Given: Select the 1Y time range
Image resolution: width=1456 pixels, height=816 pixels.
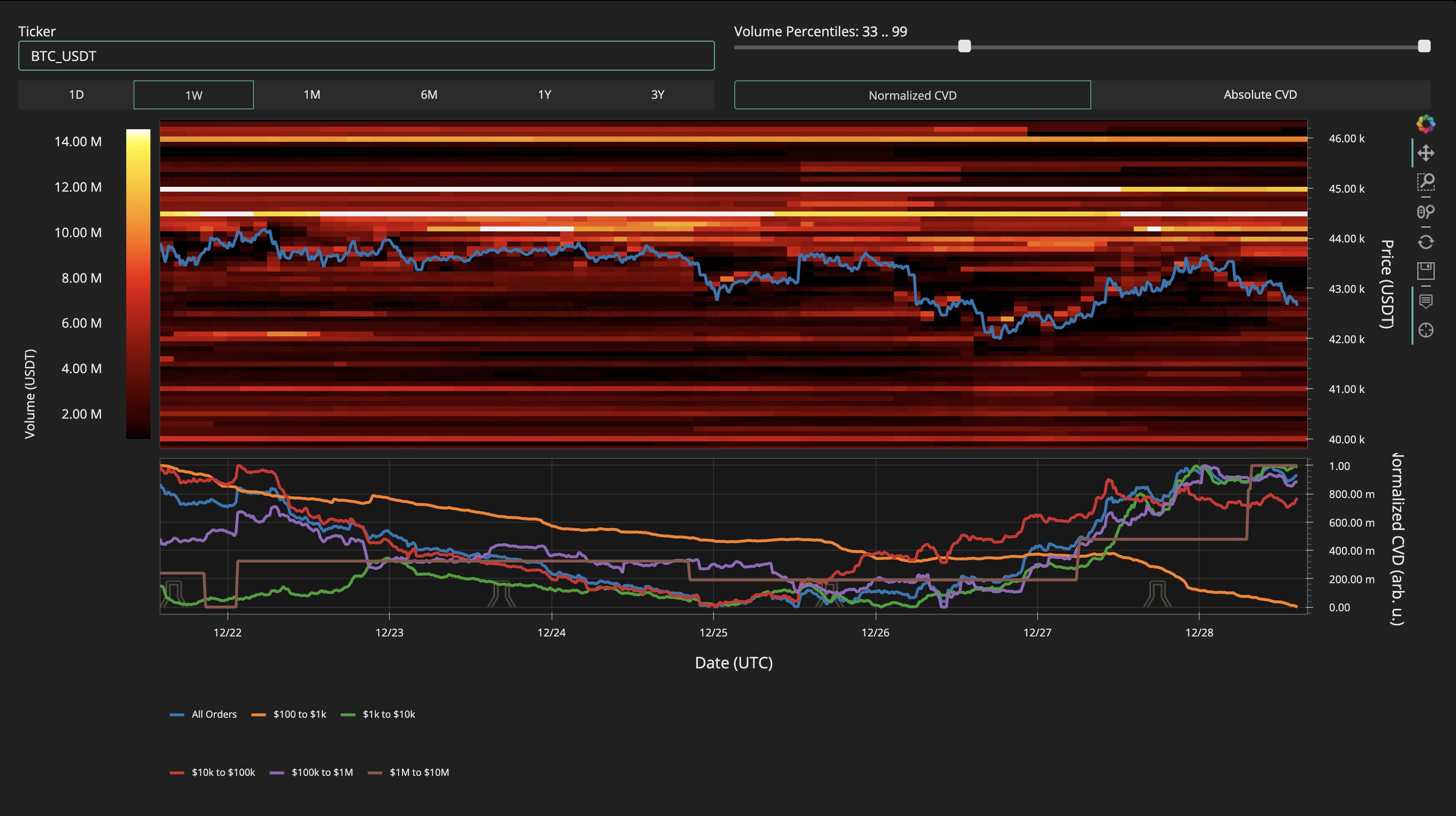Looking at the screenshot, I should coord(544,94).
